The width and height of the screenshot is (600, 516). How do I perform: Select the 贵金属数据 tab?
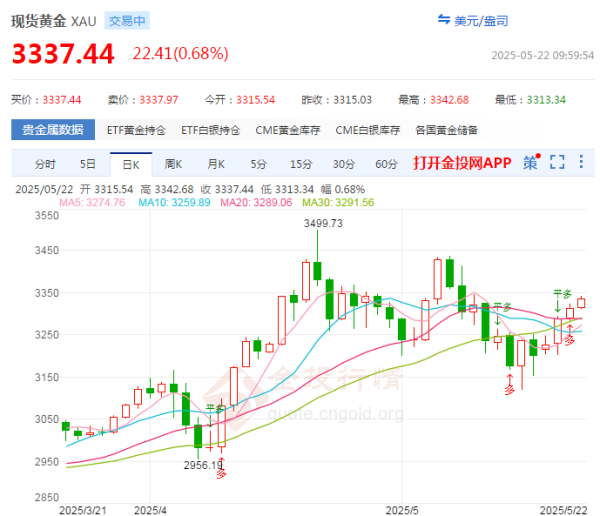[x=53, y=130]
